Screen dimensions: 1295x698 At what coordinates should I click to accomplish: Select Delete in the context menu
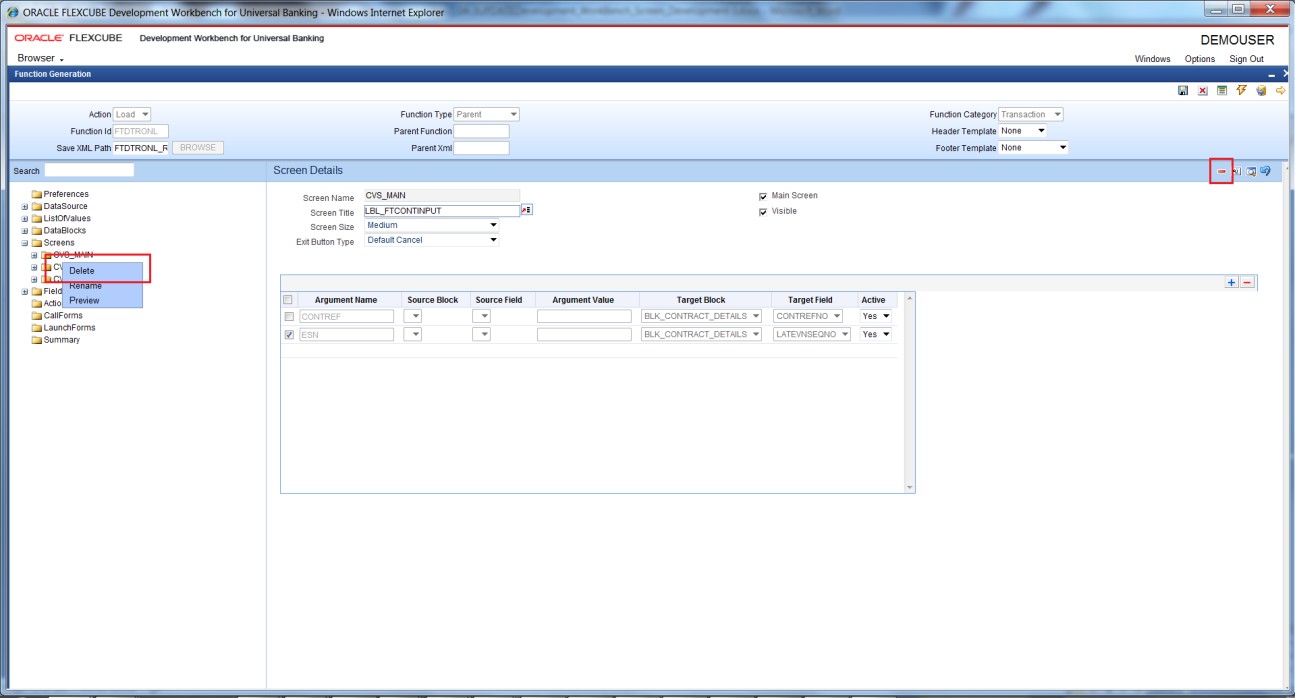click(x=102, y=271)
